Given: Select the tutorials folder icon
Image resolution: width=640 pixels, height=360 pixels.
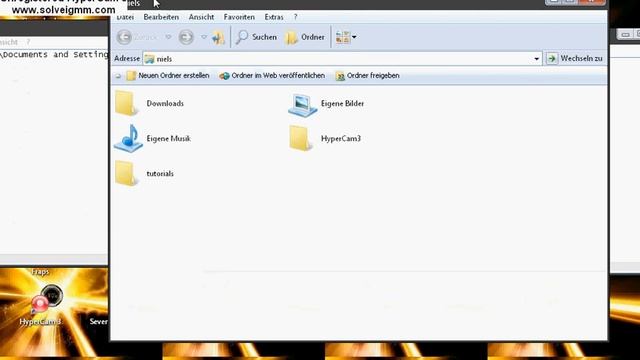Looking at the screenshot, I should point(126,173).
